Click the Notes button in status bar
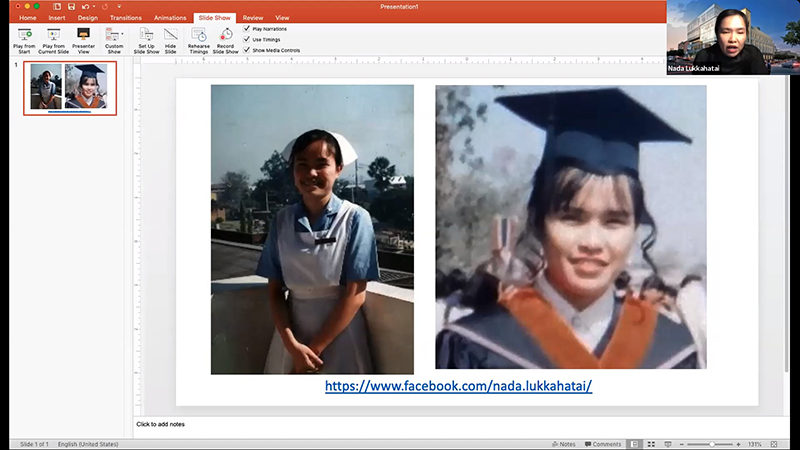The width and height of the screenshot is (800, 450). (x=563, y=444)
